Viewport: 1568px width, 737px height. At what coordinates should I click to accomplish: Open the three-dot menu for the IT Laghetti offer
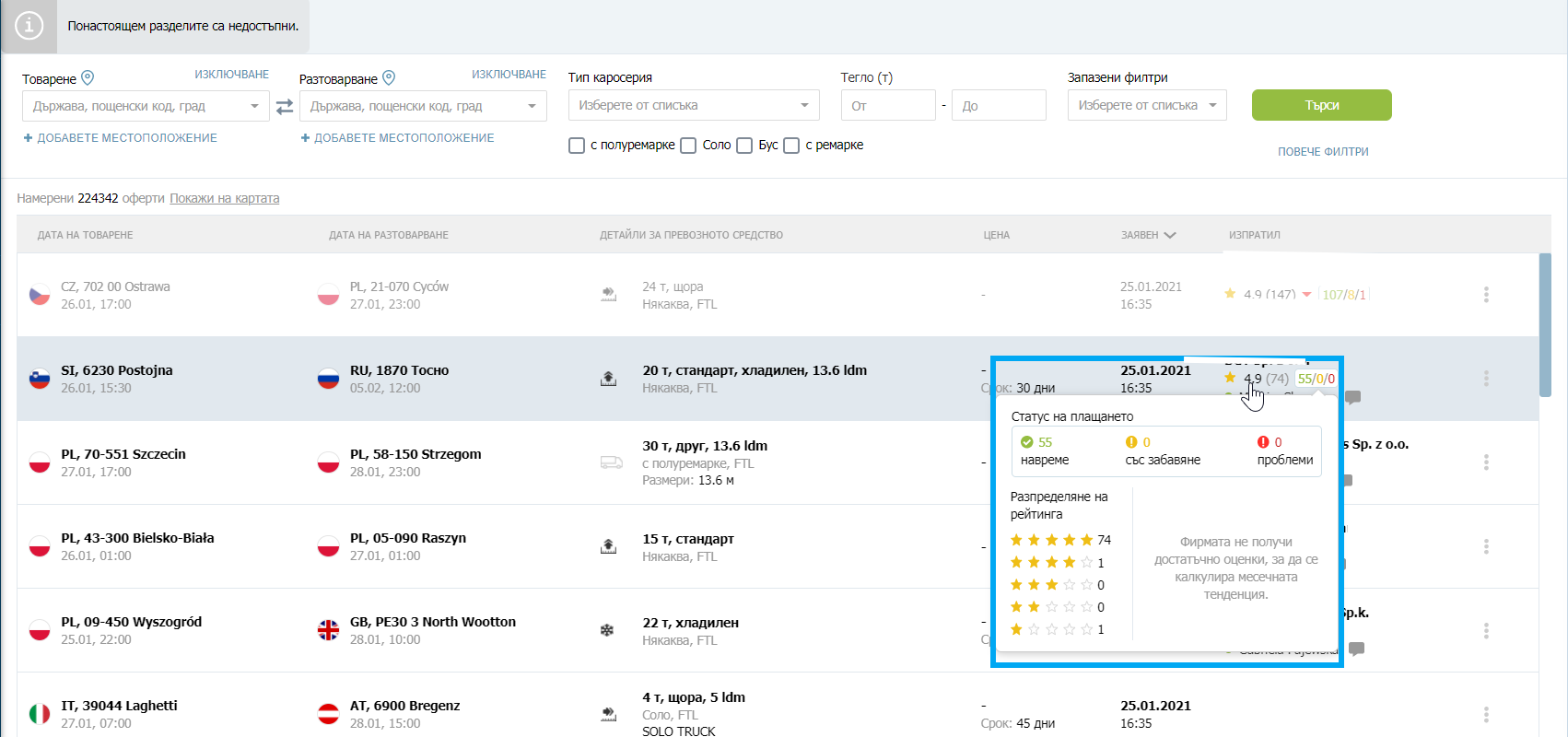(x=1486, y=714)
